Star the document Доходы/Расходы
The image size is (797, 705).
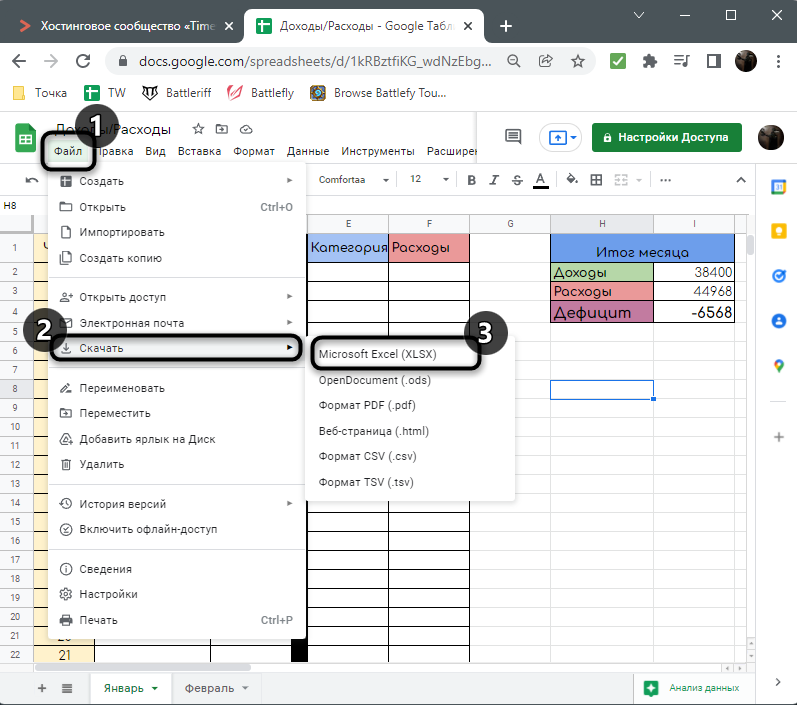pyautogui.click(x=198, y=129)
